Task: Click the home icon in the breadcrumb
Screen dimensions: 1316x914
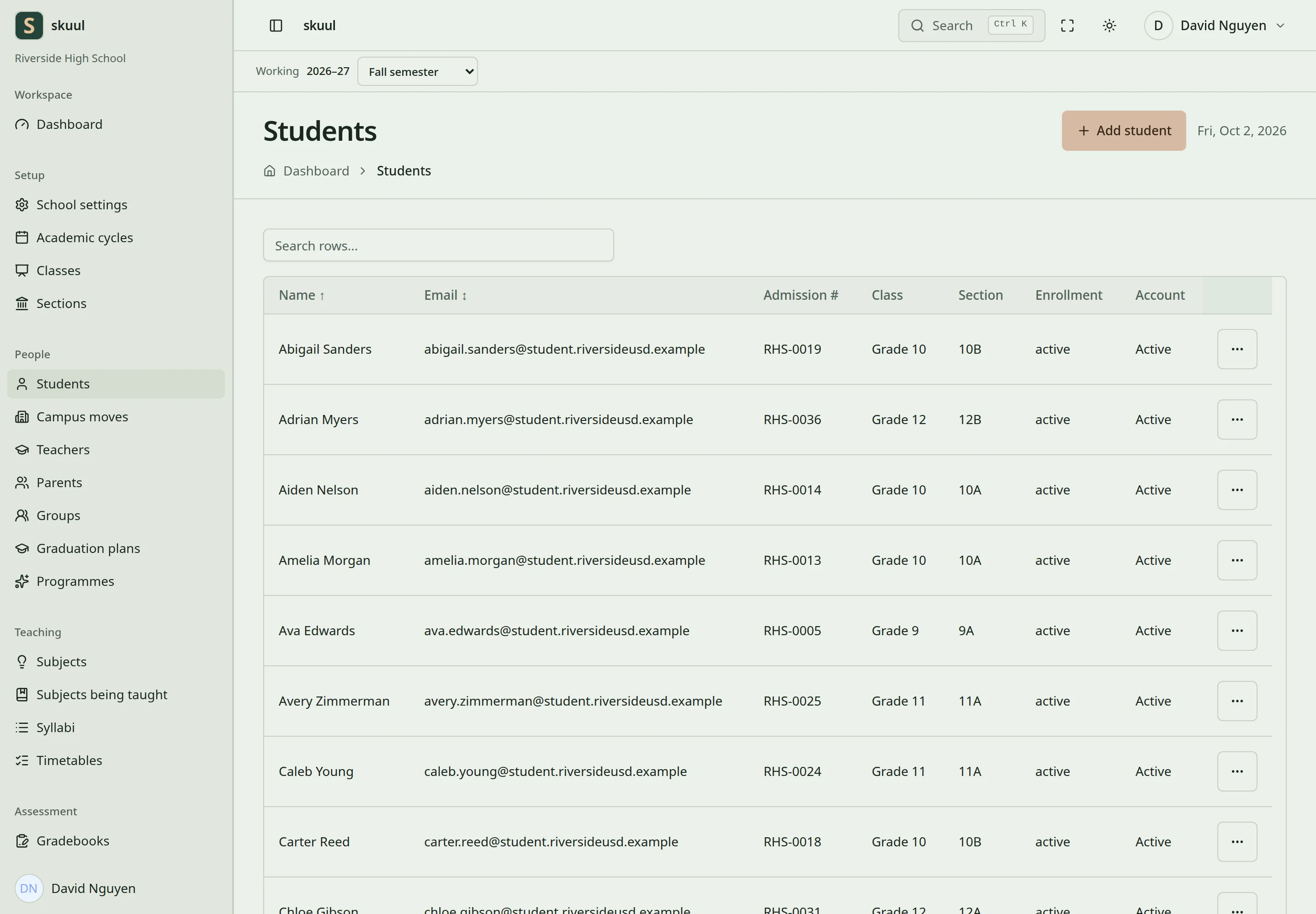Action: click(x=269, y=170)
